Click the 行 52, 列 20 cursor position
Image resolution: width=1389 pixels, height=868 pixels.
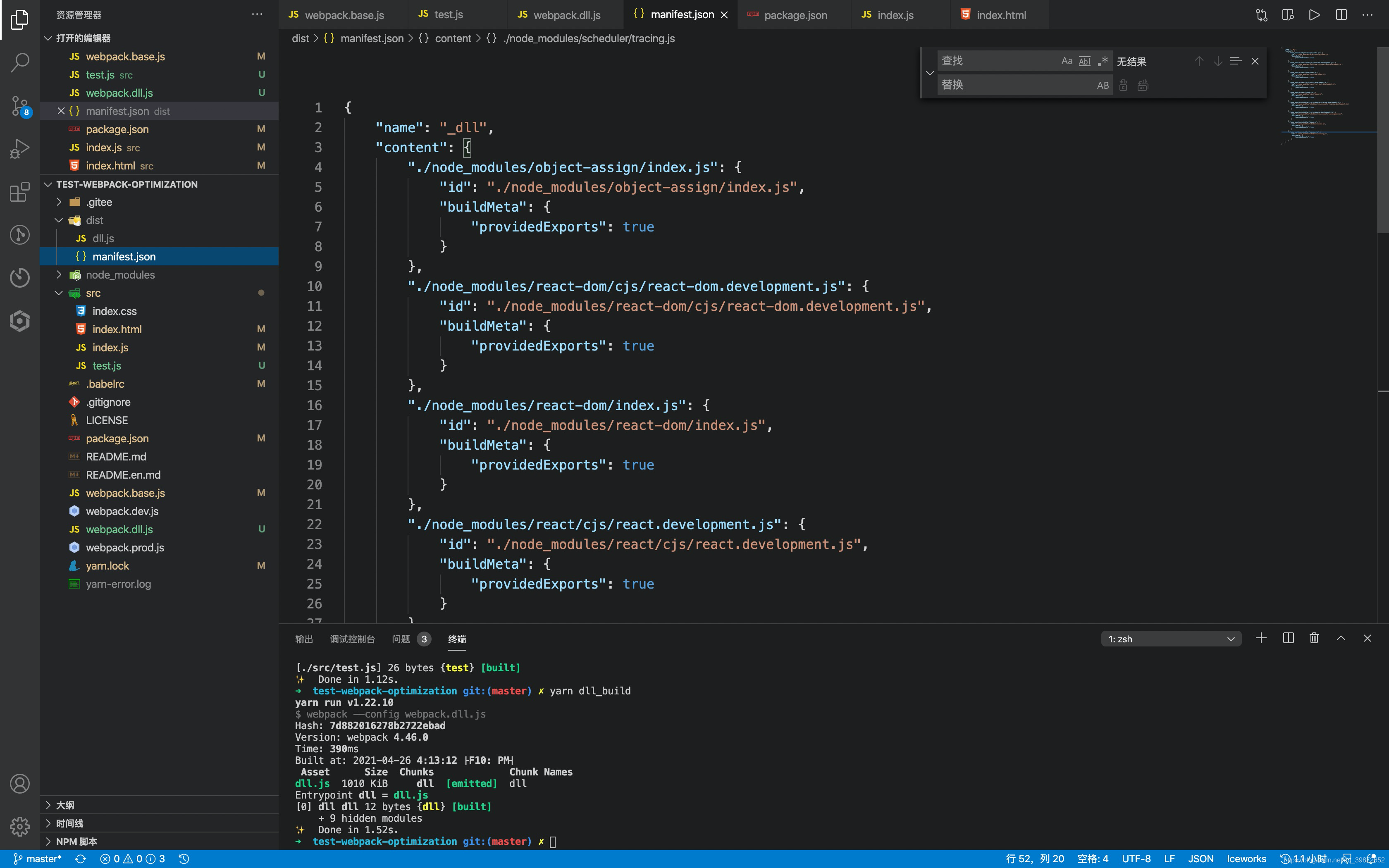pyautogui.click(x=1034, y=859)
